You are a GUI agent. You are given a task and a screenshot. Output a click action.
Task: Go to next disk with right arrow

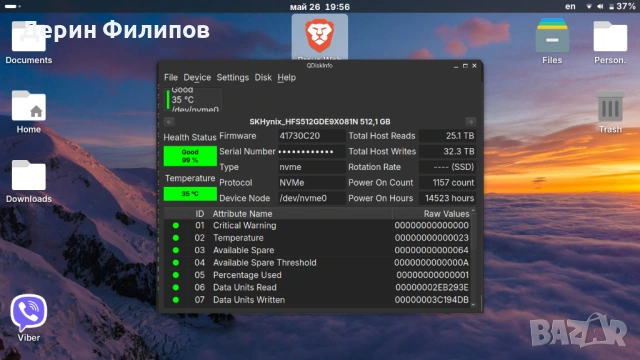(470, 122)
